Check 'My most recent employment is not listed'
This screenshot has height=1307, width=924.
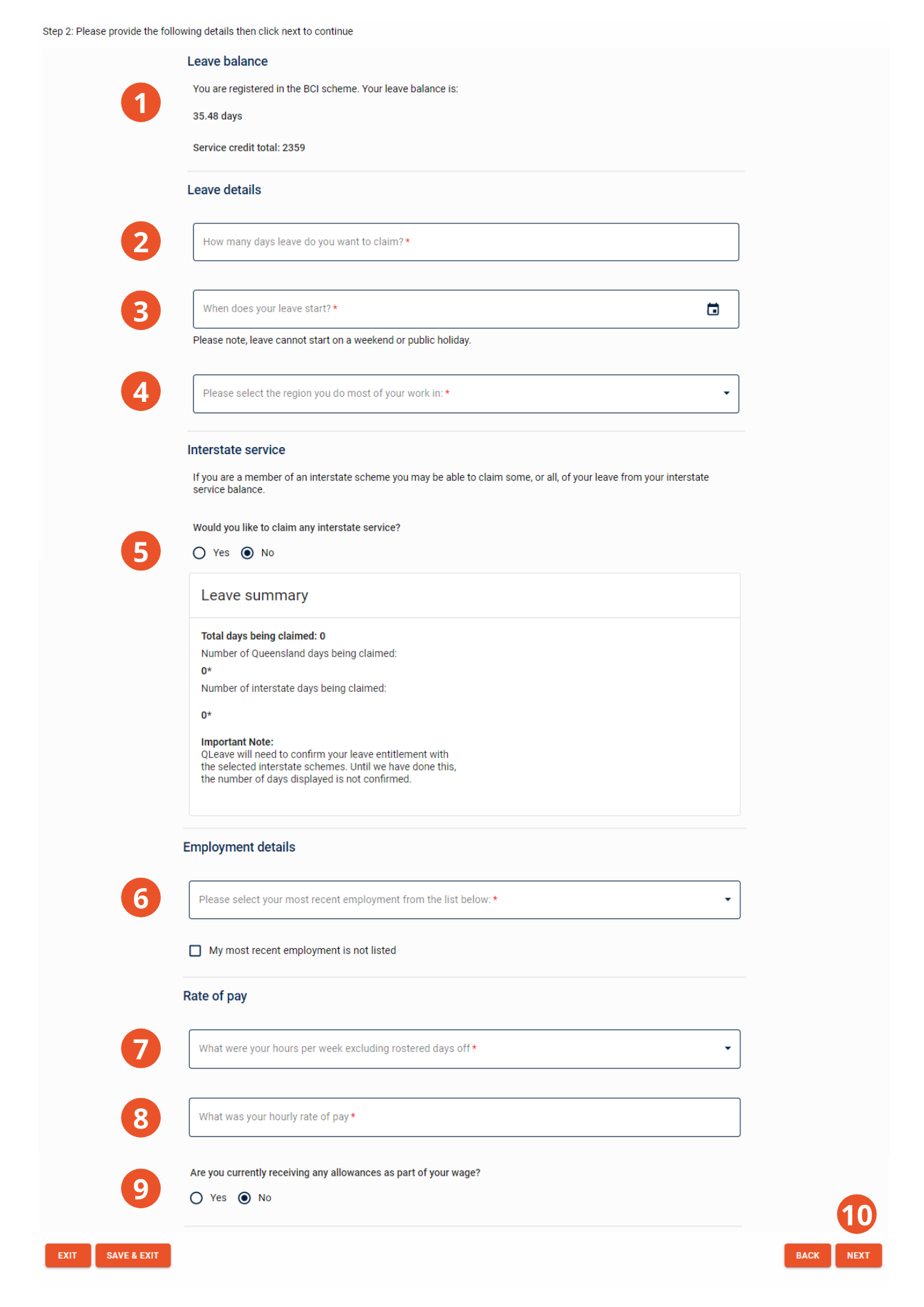(x=195, y=950)
